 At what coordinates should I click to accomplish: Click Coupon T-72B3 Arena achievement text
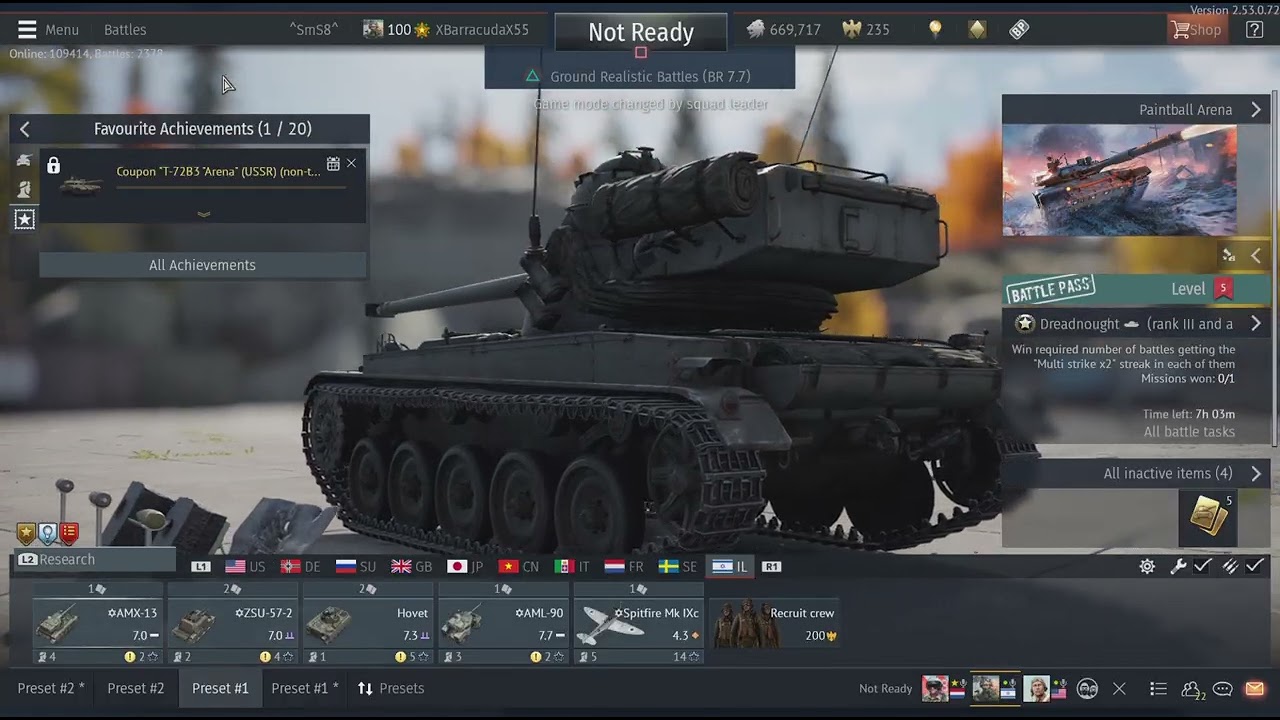pos(218,171)
